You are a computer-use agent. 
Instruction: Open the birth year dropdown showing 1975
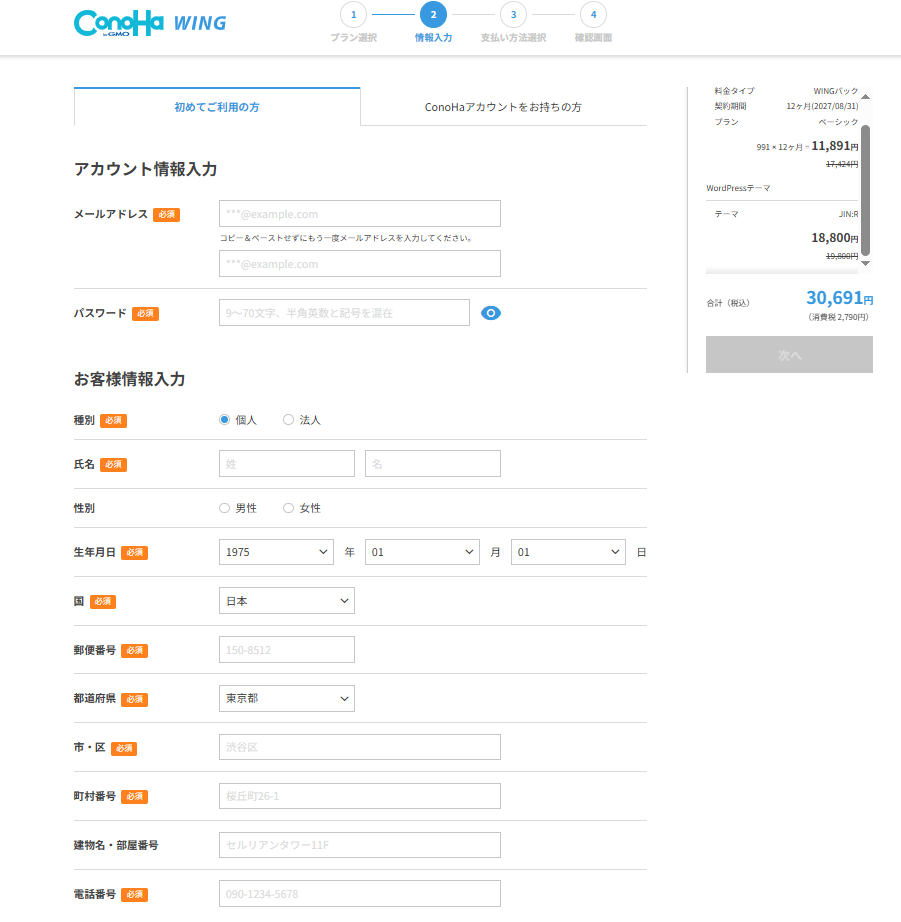point(276,552)
